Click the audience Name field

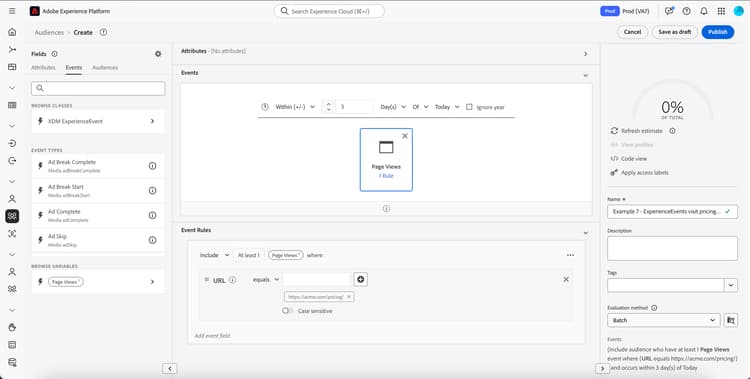point(672,212)
